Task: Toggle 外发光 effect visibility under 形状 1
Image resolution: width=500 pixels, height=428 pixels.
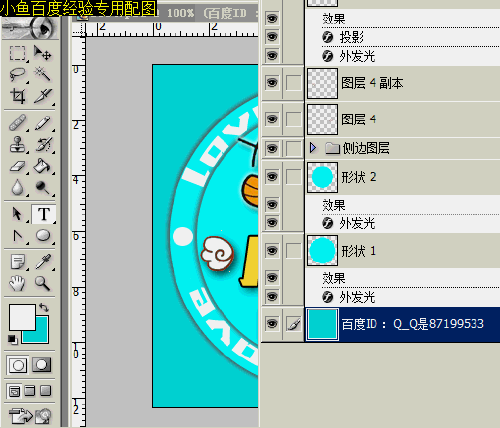Action: click(x=272, y=296)
